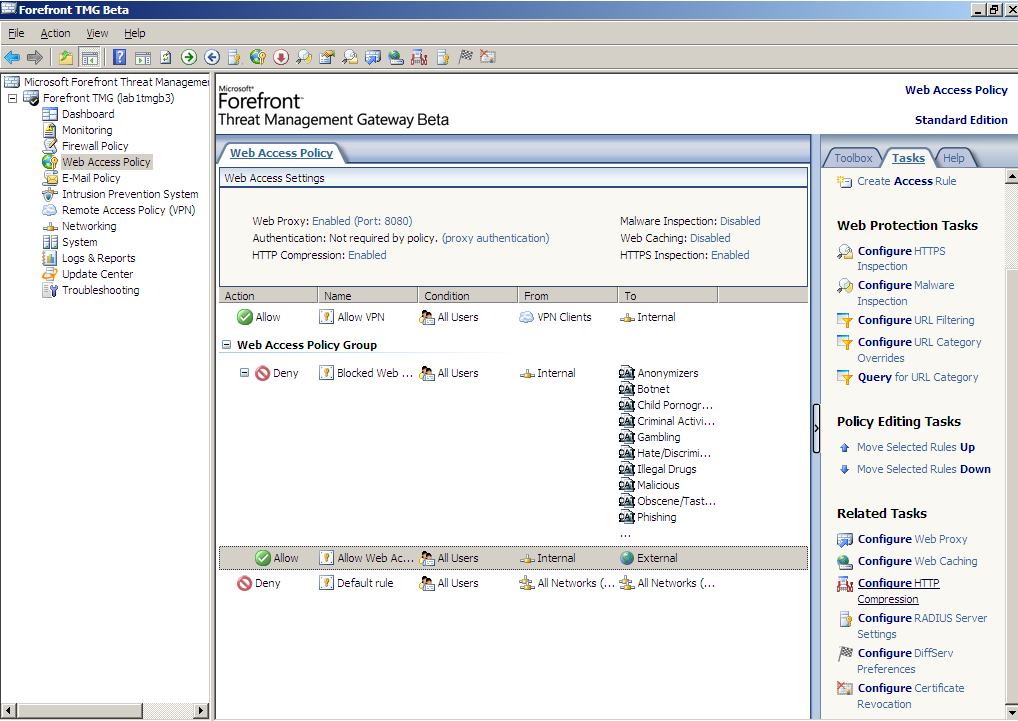The width and height of the screenshot is (1018, 721).
Task: Toggle the Show/Hide Console Tree toolbar icon
Action: point(89,57)
